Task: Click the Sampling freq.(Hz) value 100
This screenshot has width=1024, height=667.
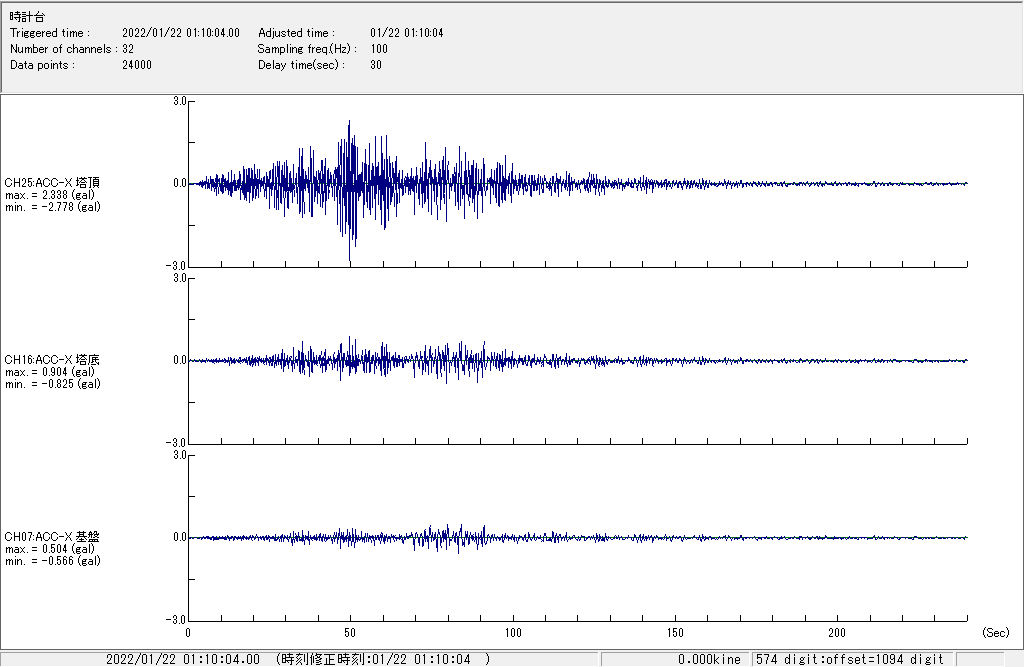Action: (x=379, y=49)
